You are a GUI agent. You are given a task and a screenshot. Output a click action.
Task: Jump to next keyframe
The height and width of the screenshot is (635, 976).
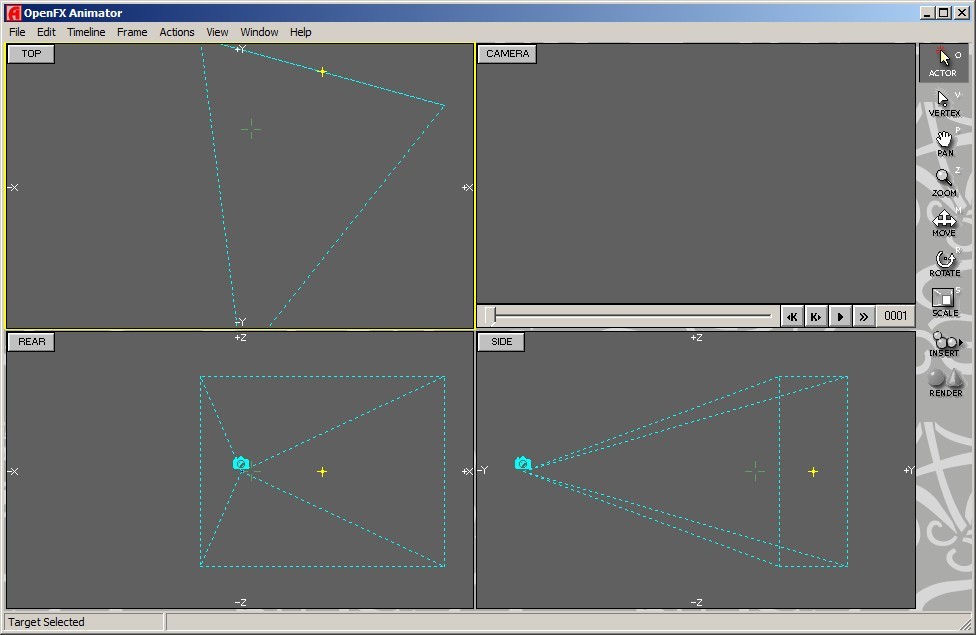815,316
